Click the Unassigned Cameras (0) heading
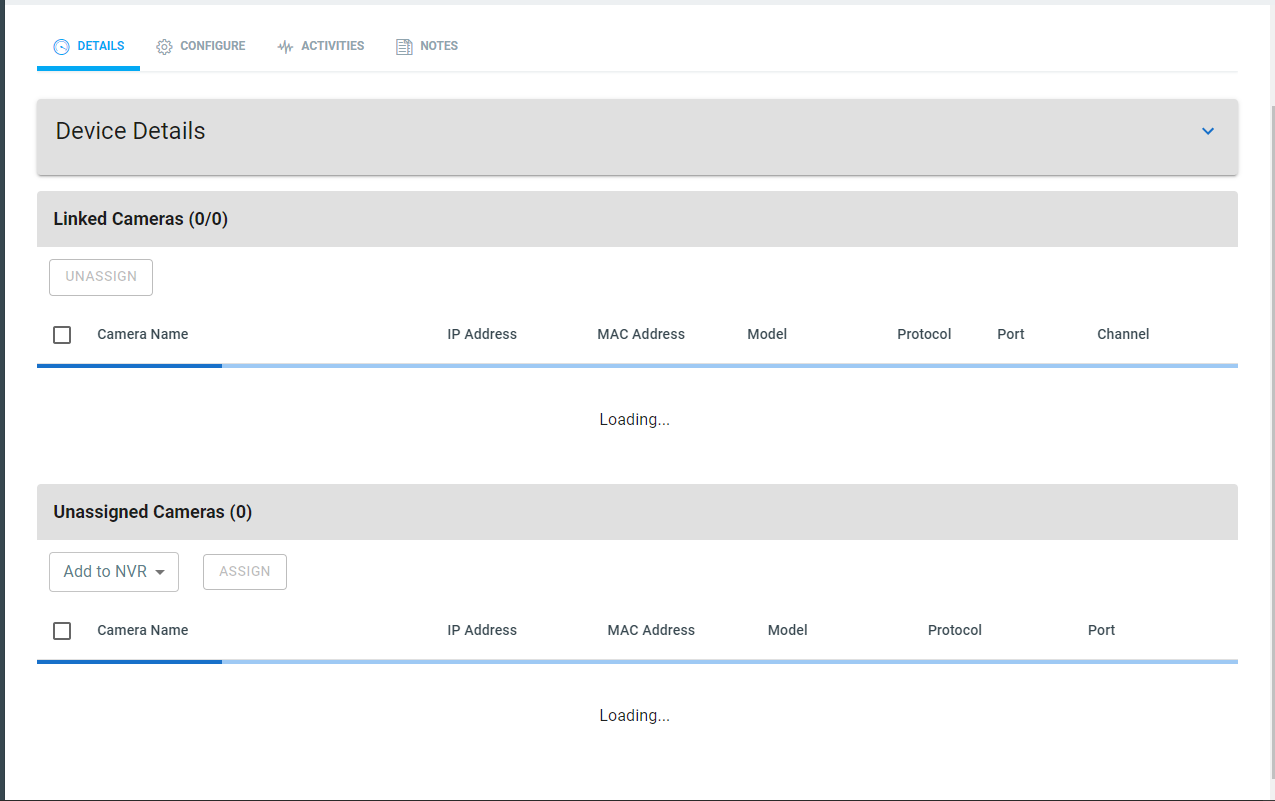1275x801 pixels. [153, 512]
